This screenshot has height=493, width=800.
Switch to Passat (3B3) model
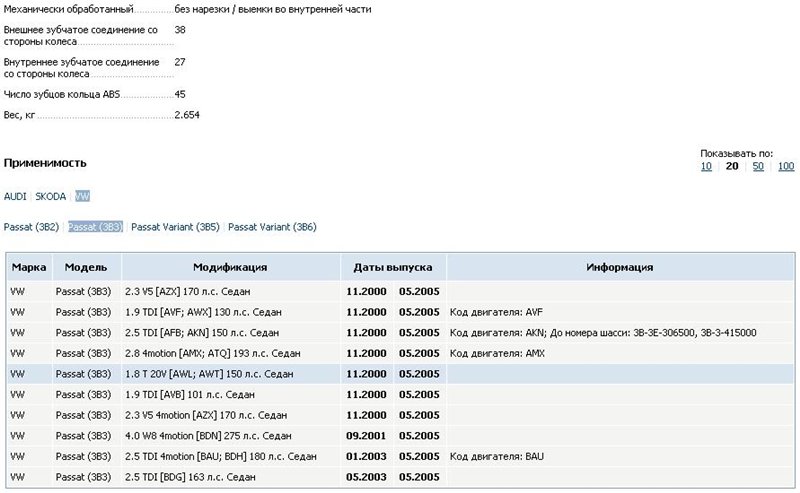coord(95,227)
